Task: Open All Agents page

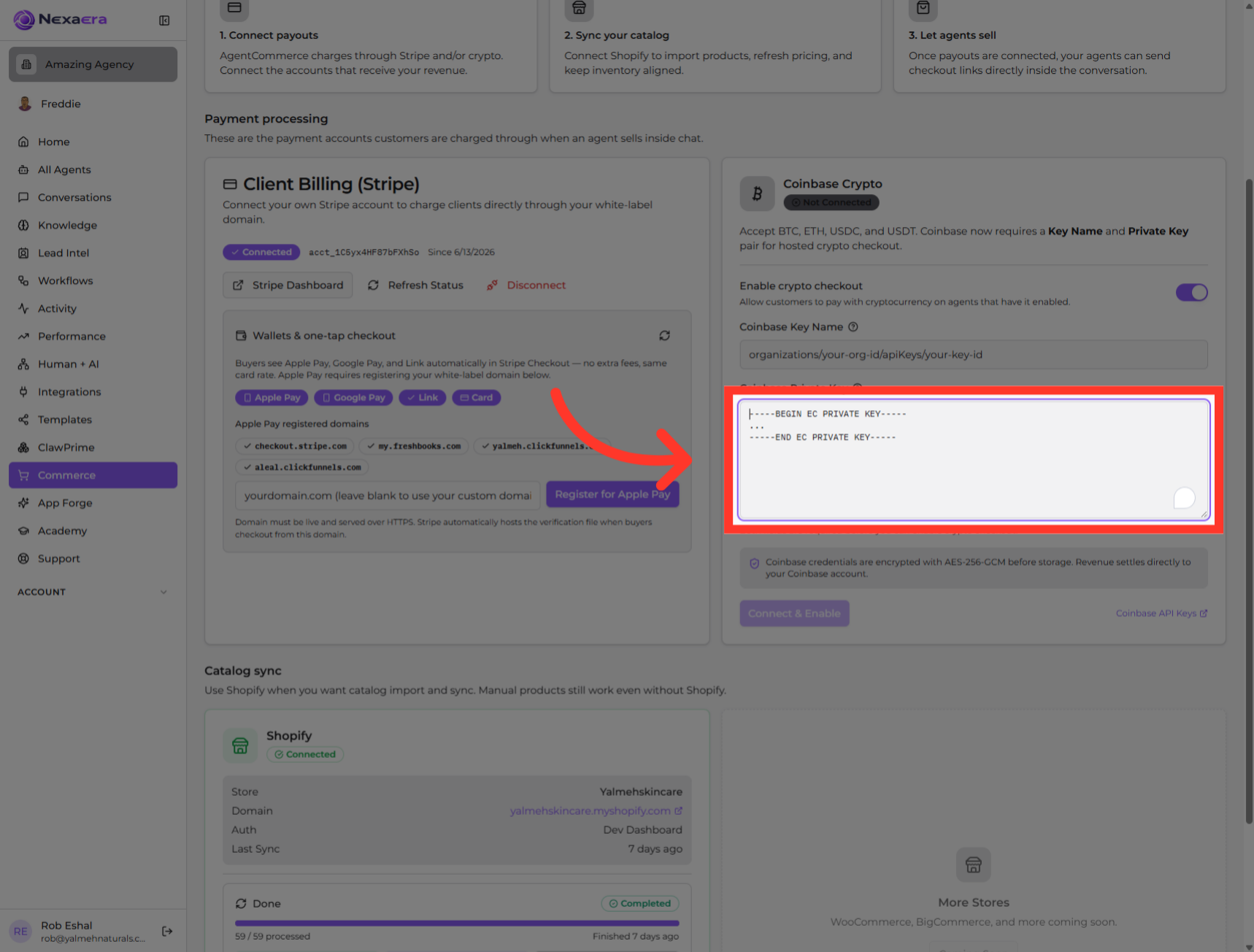Action: coord(93,169)
